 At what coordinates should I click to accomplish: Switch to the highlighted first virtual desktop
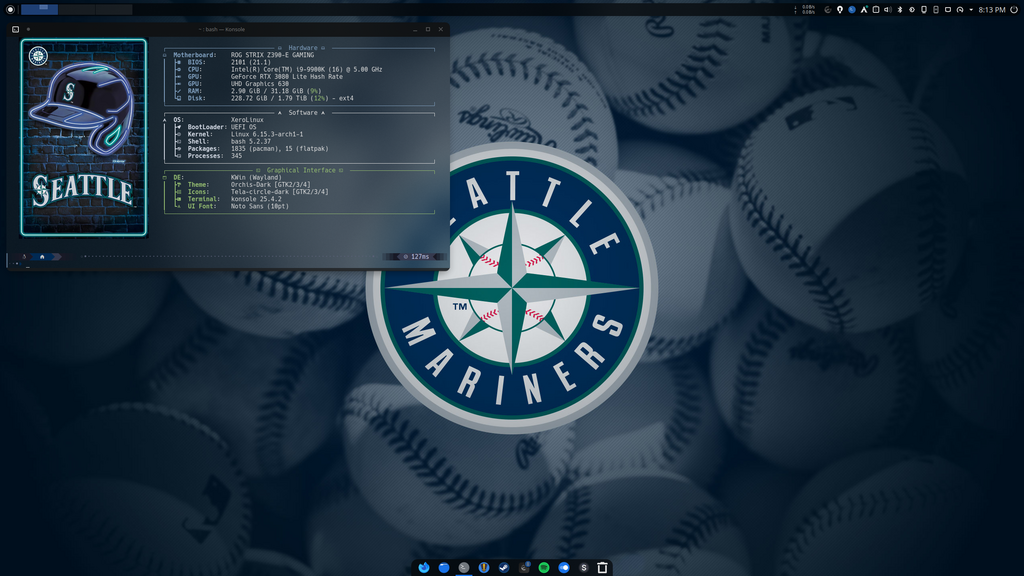[39, 9]
